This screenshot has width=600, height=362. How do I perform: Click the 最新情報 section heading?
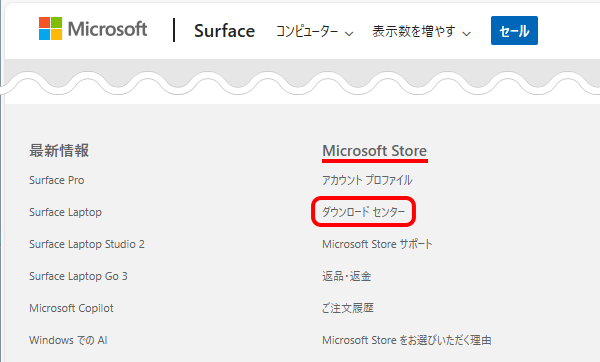59,151
